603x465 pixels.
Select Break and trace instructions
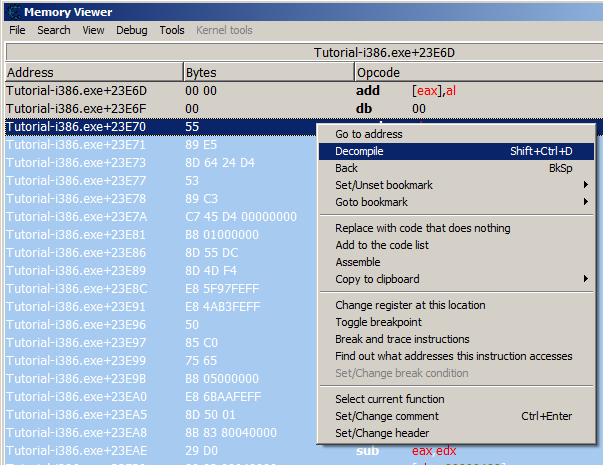click(x=400, y=339)
